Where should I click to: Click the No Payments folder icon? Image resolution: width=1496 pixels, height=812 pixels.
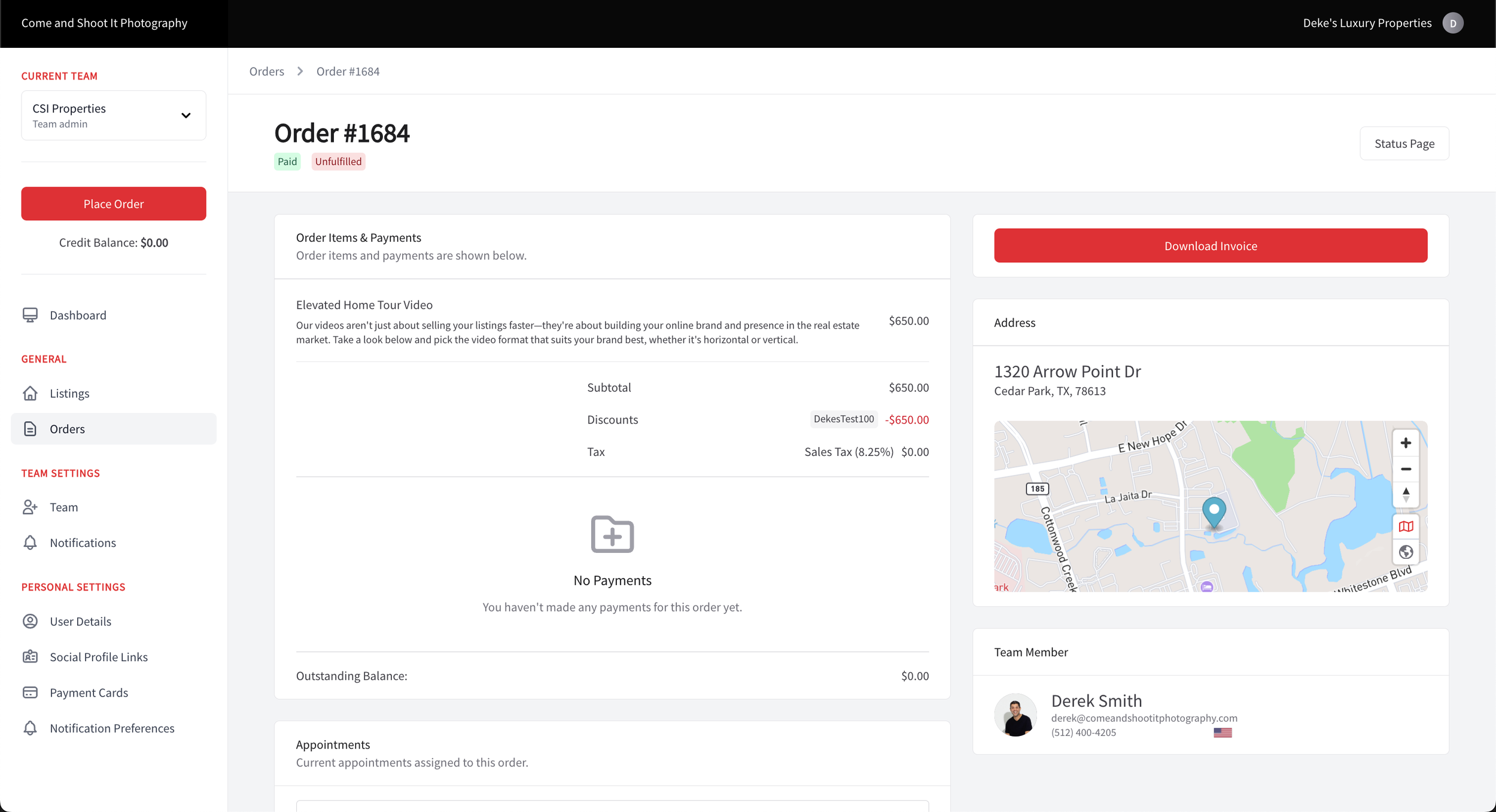(x=612, y=534)
